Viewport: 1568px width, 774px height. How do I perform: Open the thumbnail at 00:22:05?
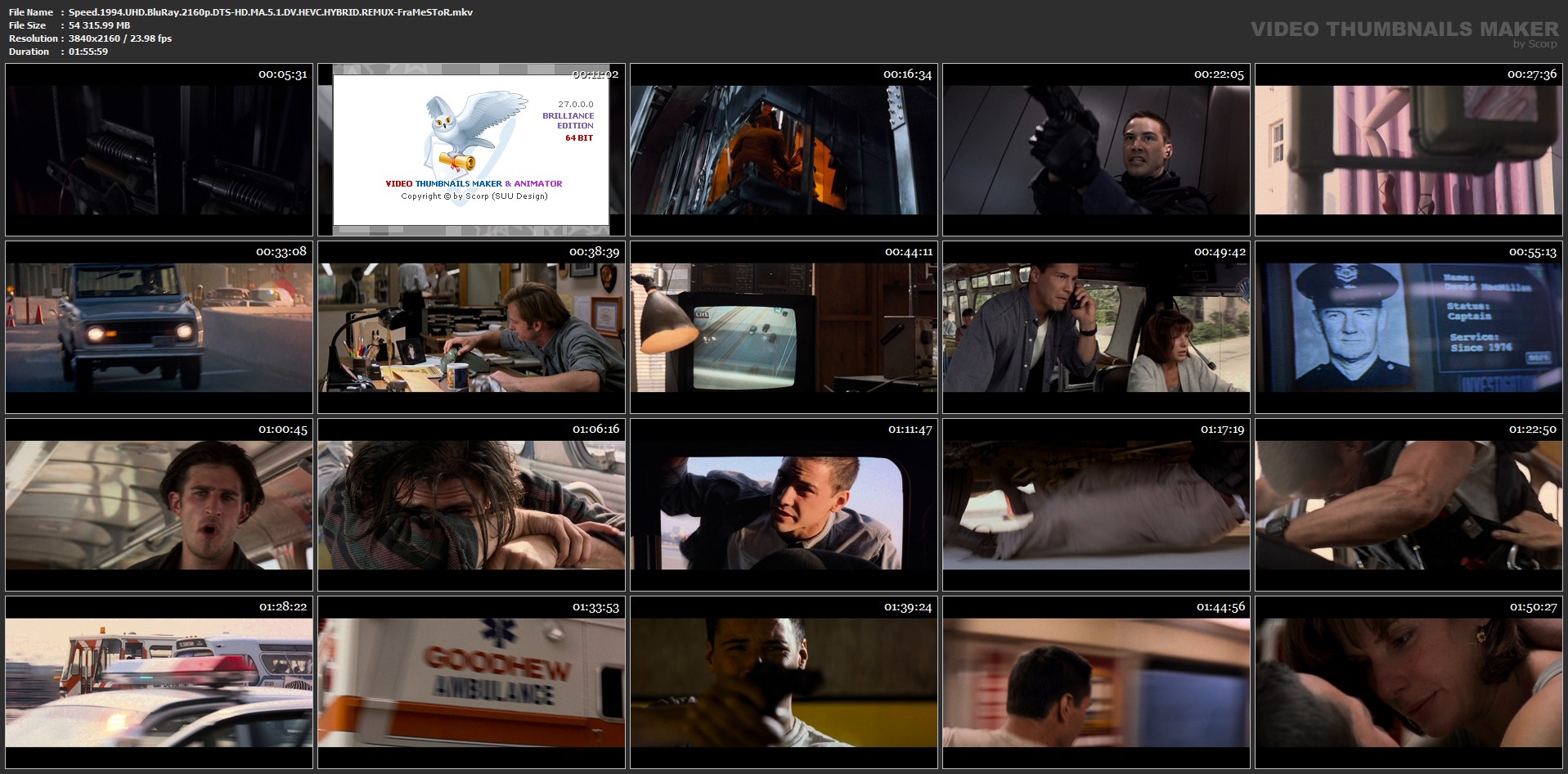coord(1096,150)
